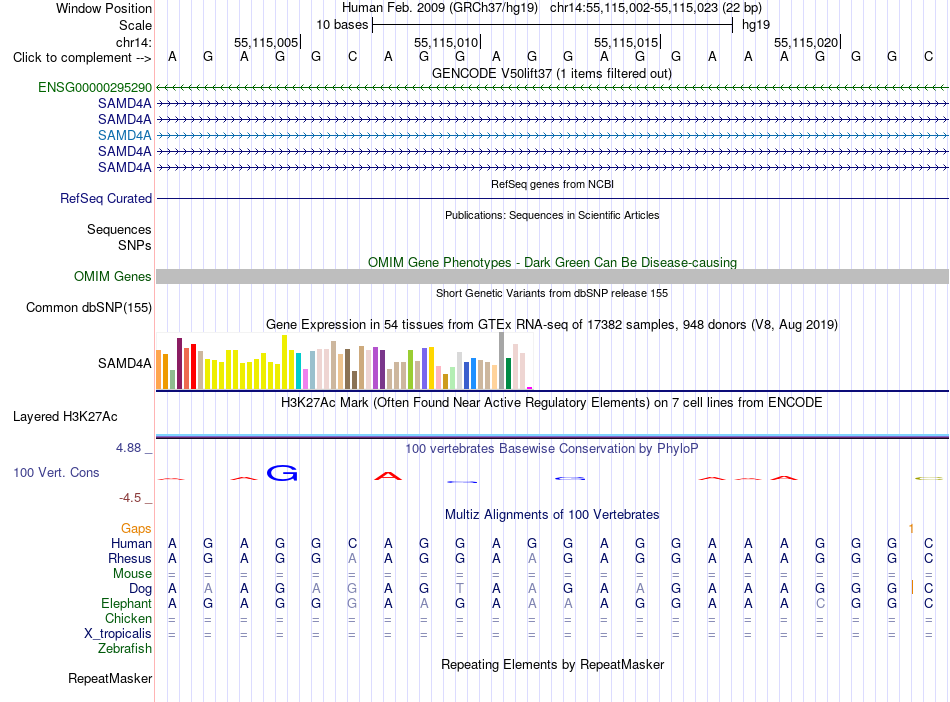Click the gray OMIM Genes bar
The height and width of the screenshot is (702, 950).
click(552, 277)
